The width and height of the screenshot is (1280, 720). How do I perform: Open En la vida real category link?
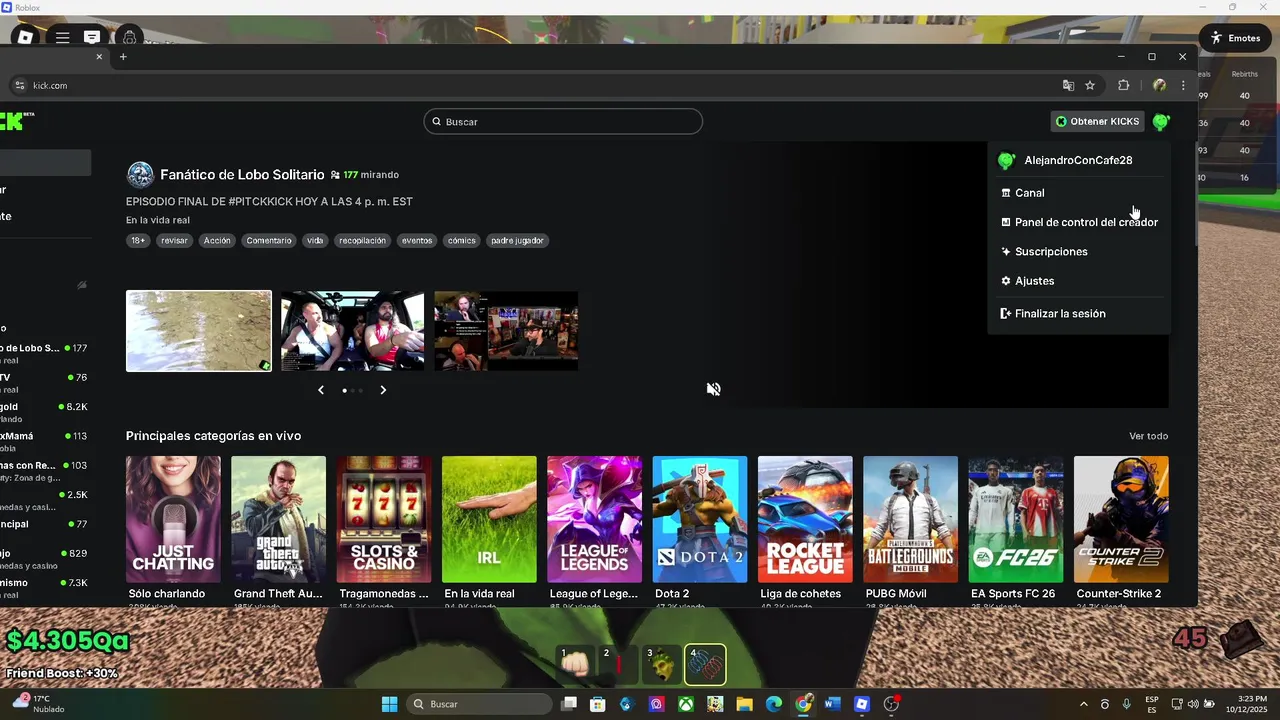[158, 220]
